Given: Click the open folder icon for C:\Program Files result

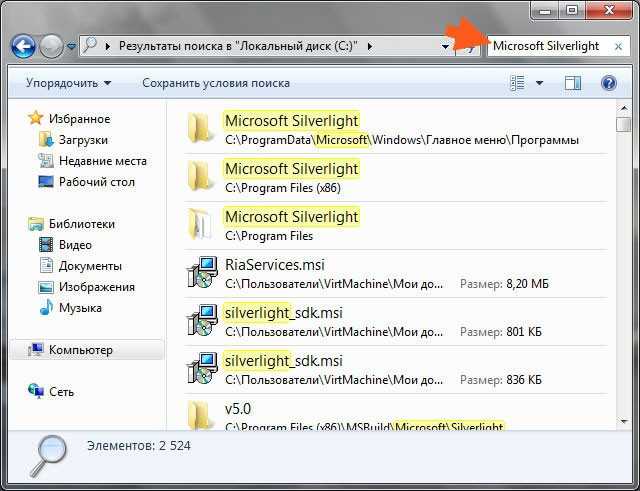Looking at the screenshot, I should 201,225.
